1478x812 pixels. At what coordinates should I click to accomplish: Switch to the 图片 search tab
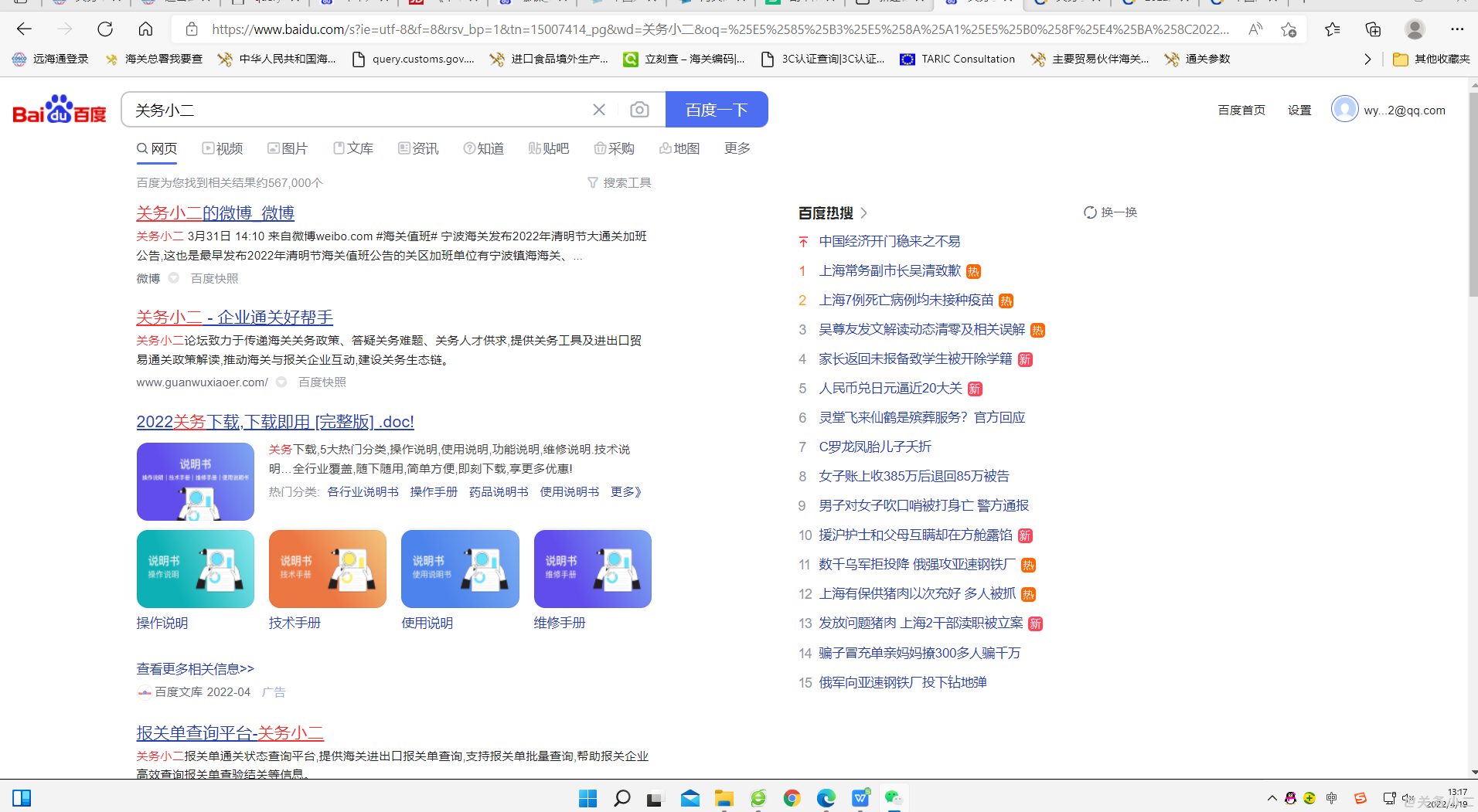[288, 148]
